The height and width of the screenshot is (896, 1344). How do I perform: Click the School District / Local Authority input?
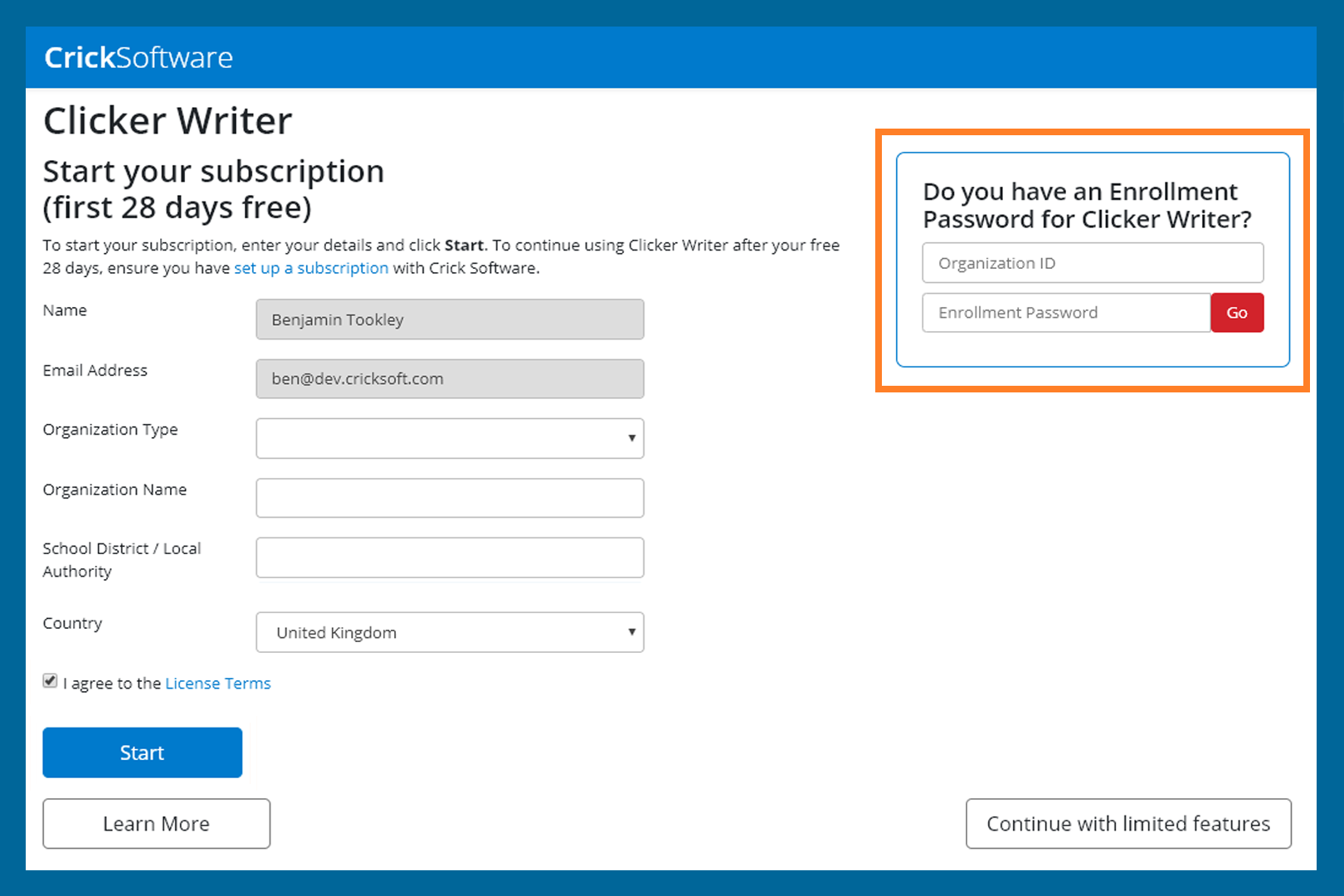click(450, 558)
